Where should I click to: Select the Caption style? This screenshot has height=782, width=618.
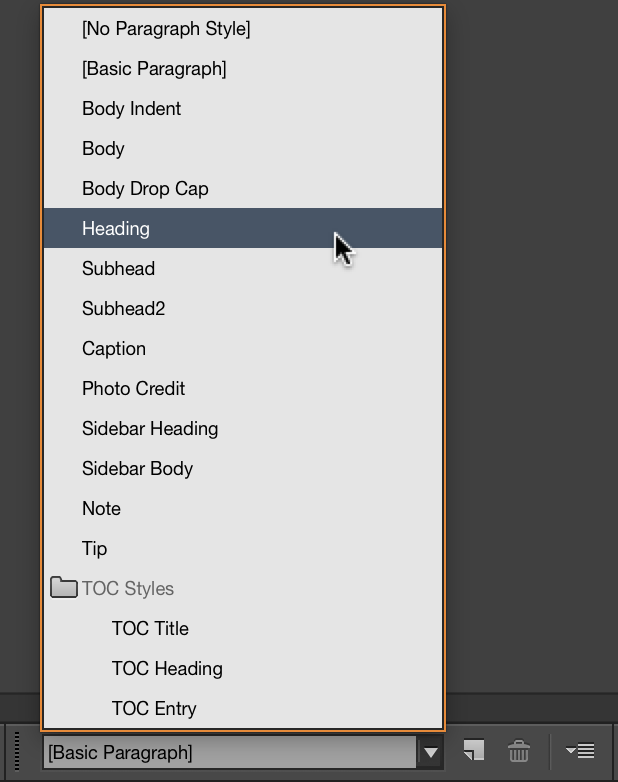click(114, 349)
